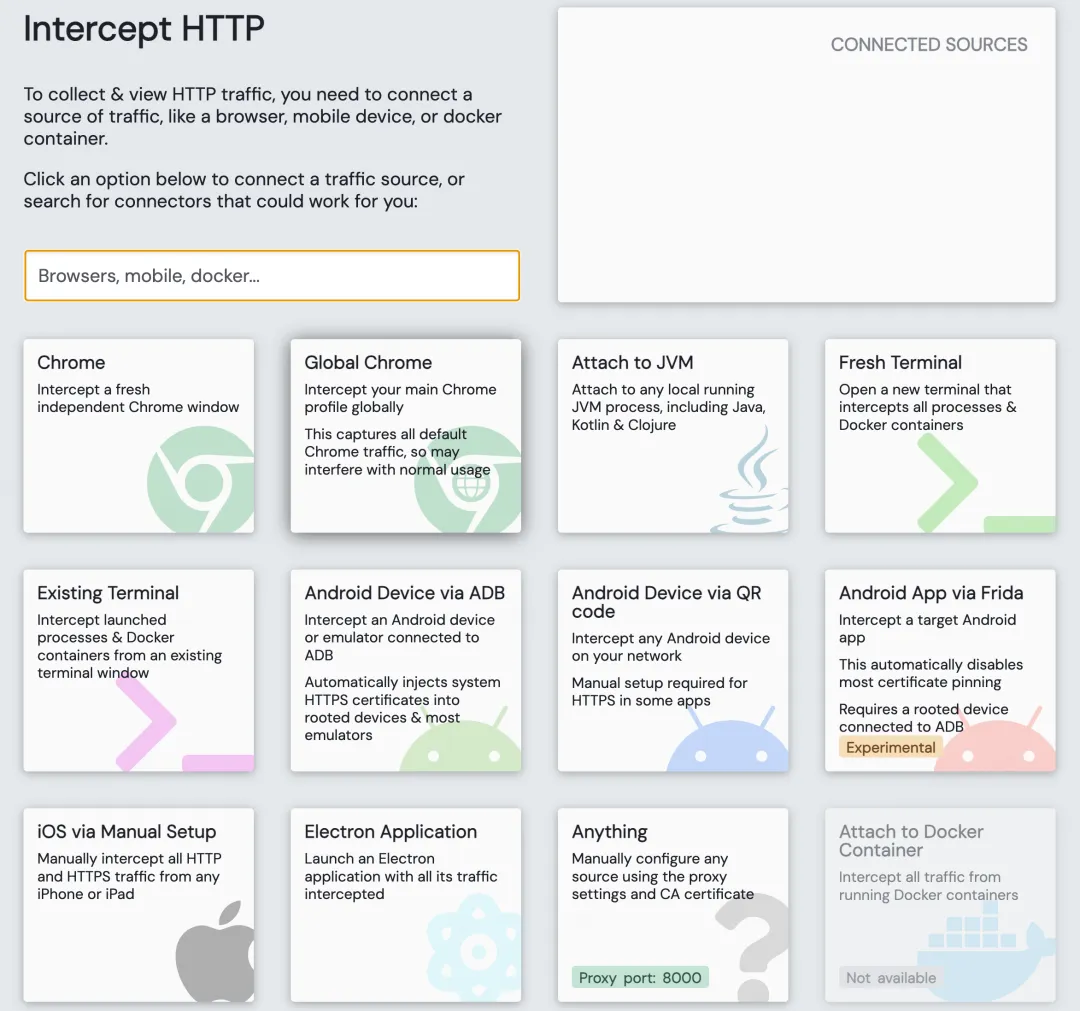This screenshot has width=1080, height=1011.
Task: Click the Chrome logo icon on Chrome card
Action: click(200, 487)
